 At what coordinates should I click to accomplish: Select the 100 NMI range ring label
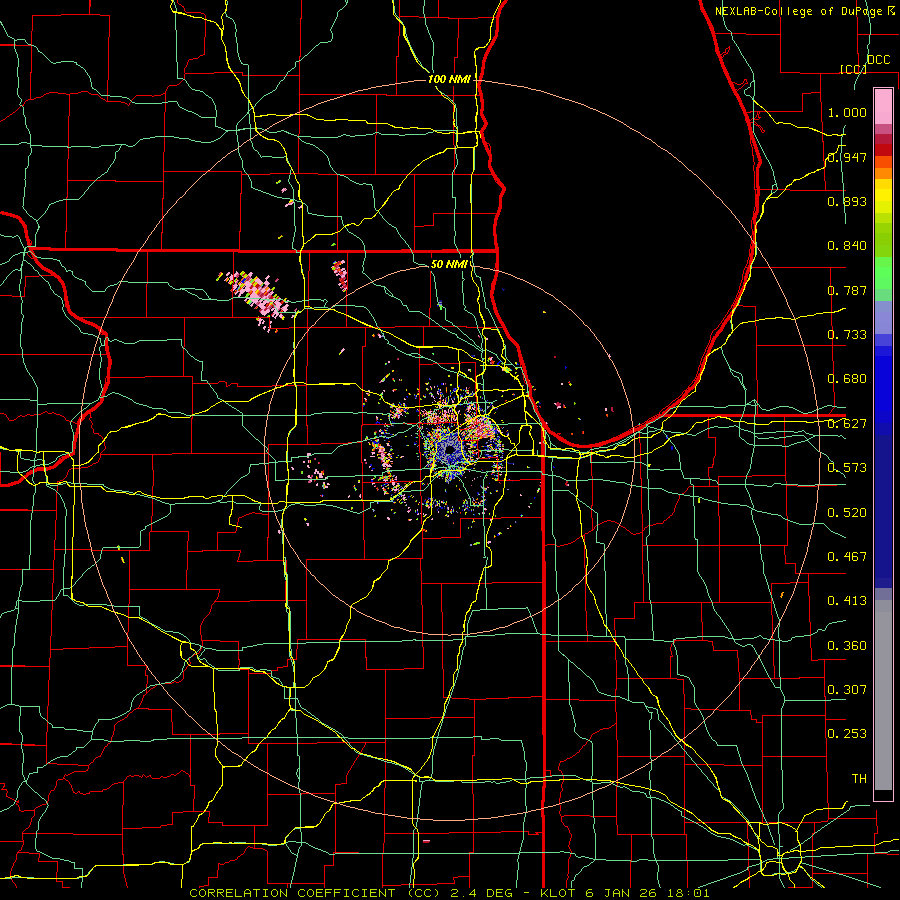click(449, 79)
